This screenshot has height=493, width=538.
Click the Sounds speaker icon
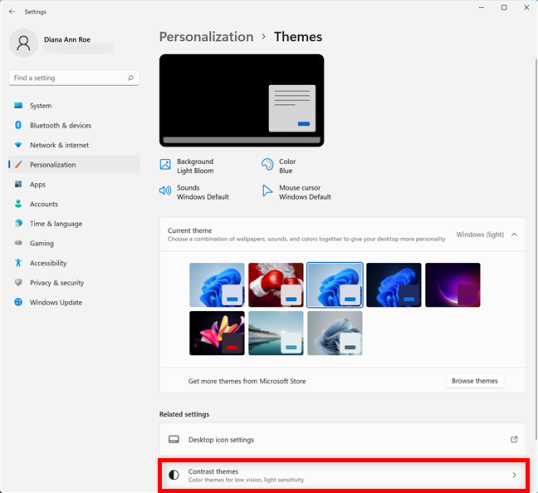(x=165, y=190)
